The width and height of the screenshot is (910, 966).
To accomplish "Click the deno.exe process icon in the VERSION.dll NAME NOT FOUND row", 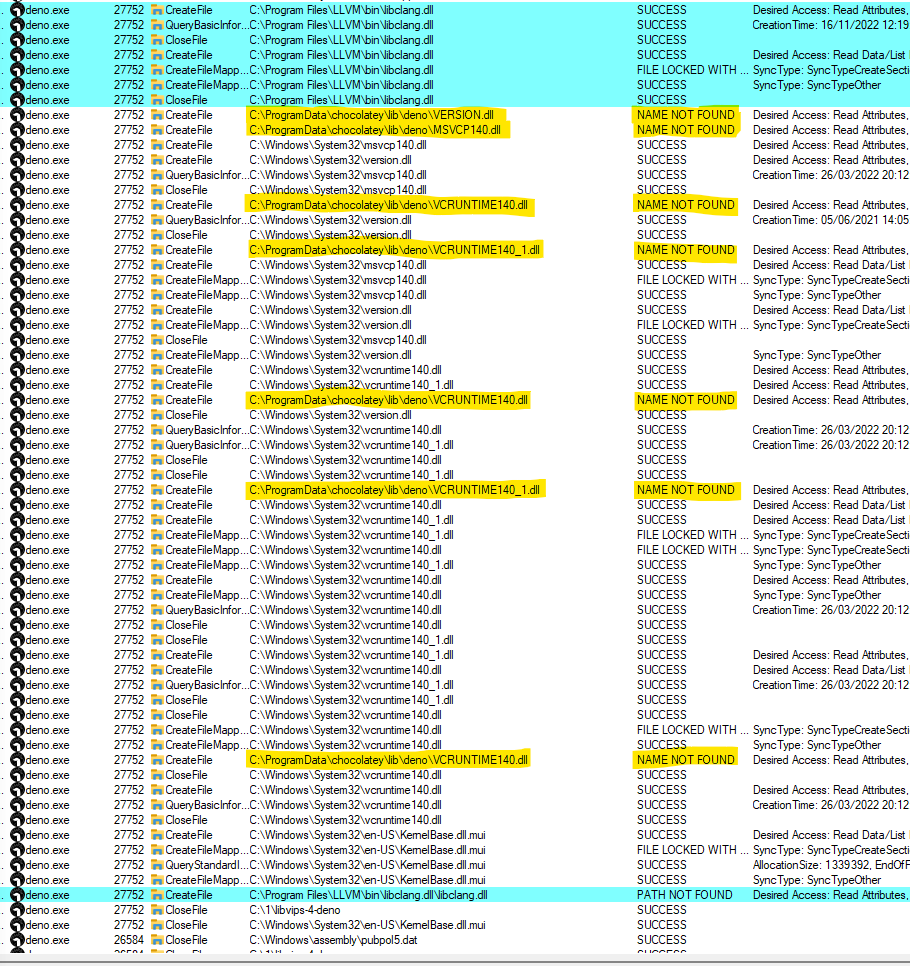I will [18, 115].
